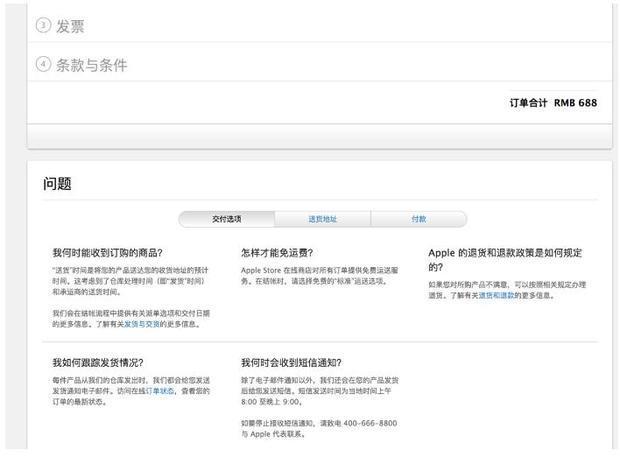Select the 交付选项 tab

(x=226, y=219)
